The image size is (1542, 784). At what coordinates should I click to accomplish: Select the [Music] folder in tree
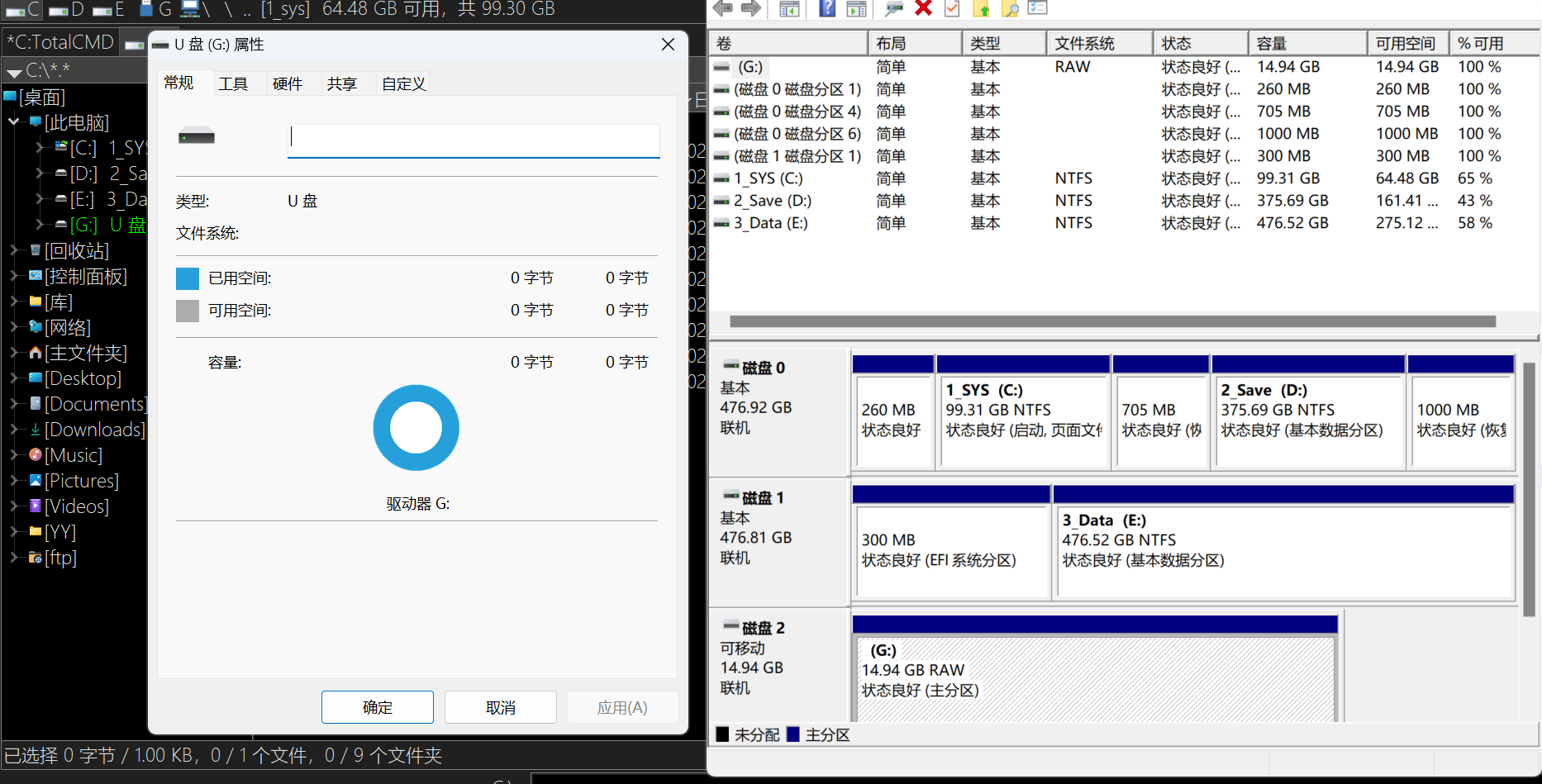click(74, 455)
